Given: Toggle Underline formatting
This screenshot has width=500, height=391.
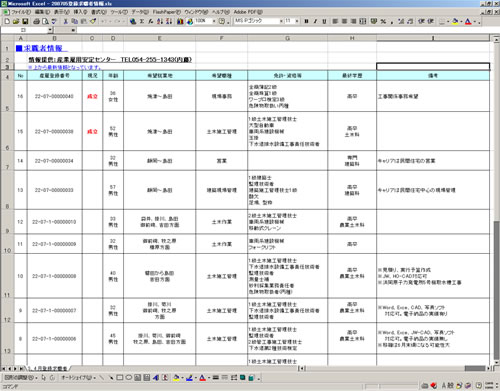Looking at the screenshot, I should click(x=324, y=21).
